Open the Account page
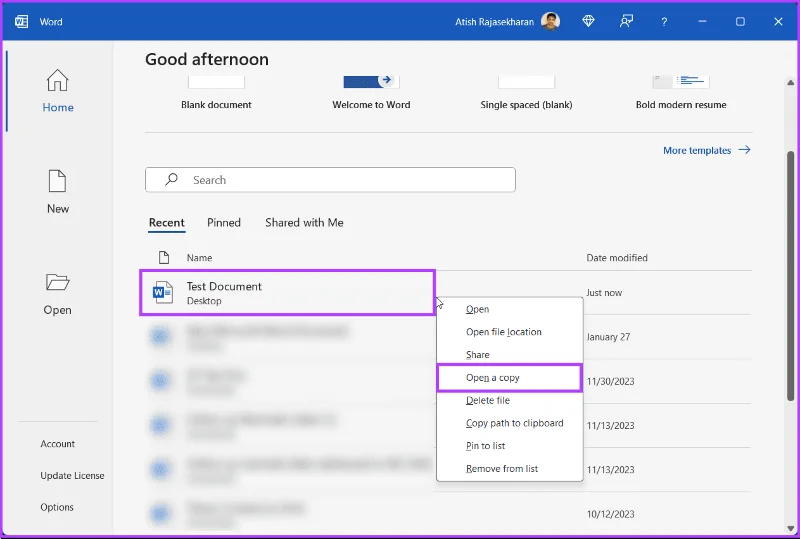 58,444
